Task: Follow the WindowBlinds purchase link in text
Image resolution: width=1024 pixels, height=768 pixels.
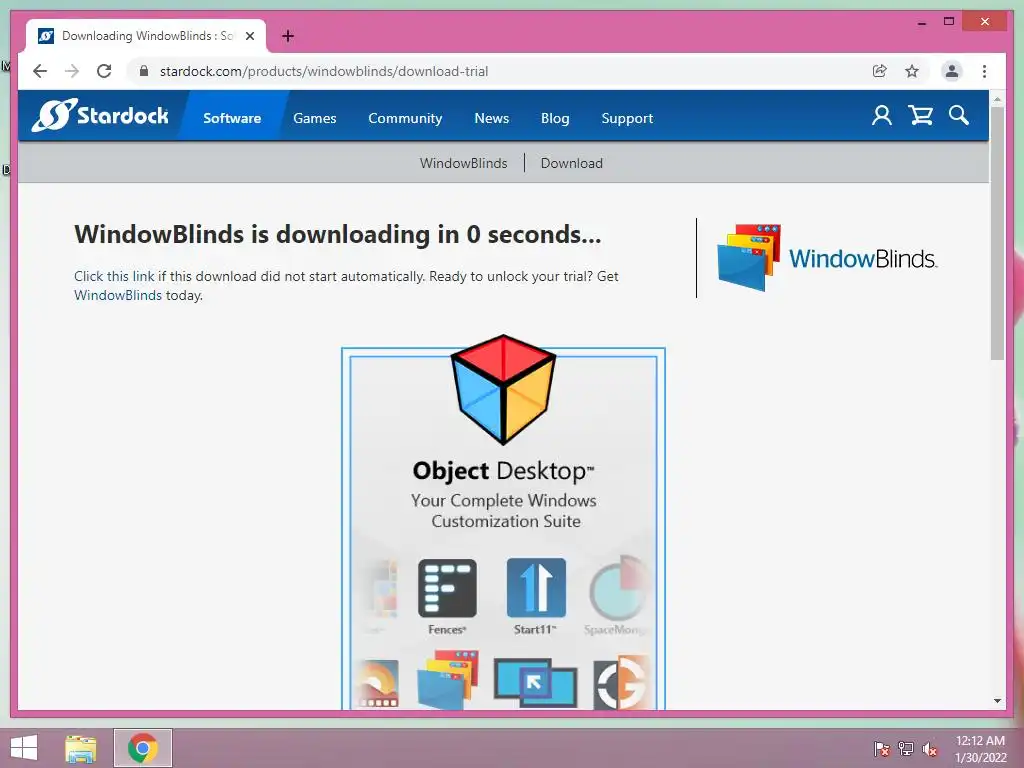Action: pos(118,295)
